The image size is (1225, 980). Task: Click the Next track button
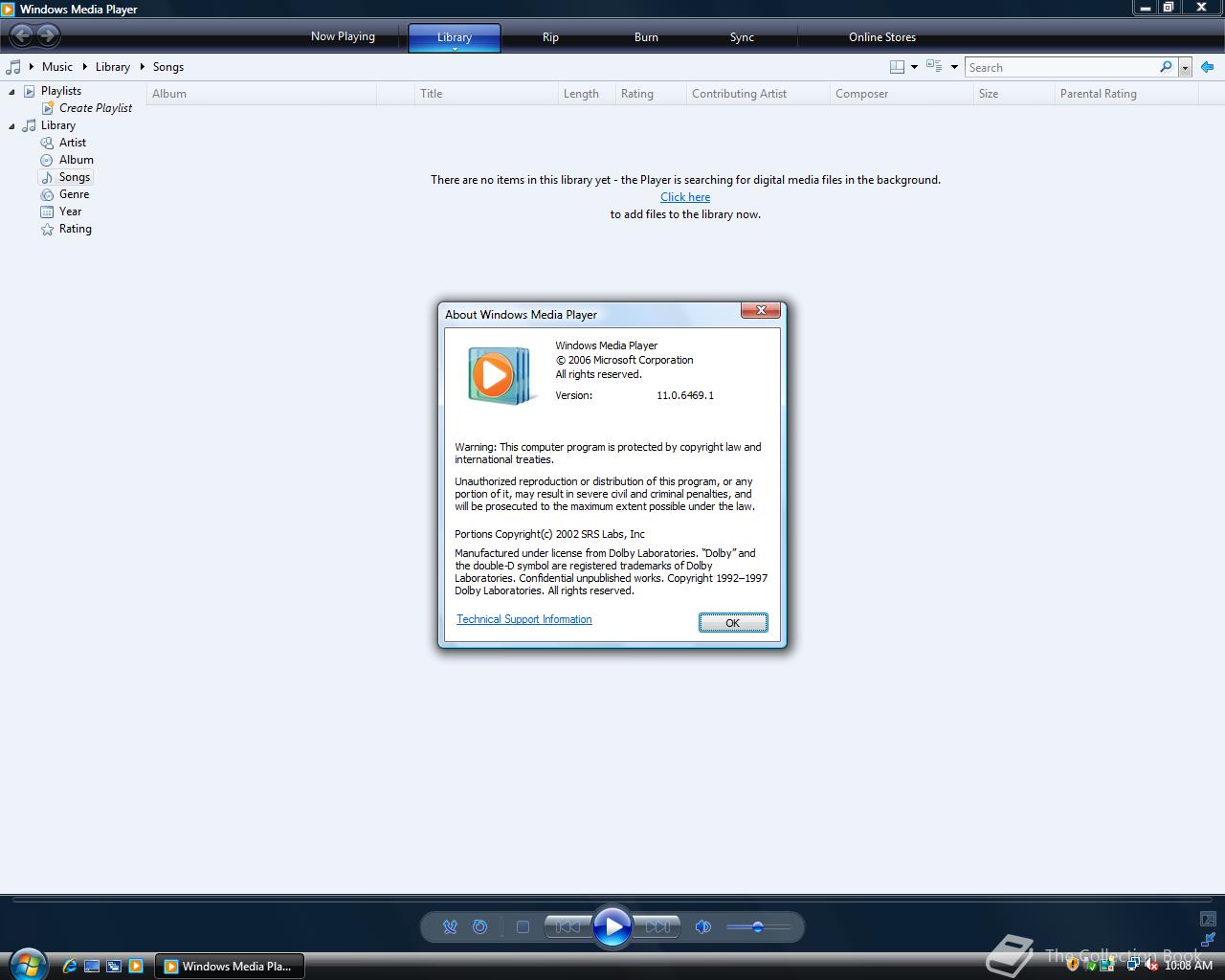[x=657, y=926]
